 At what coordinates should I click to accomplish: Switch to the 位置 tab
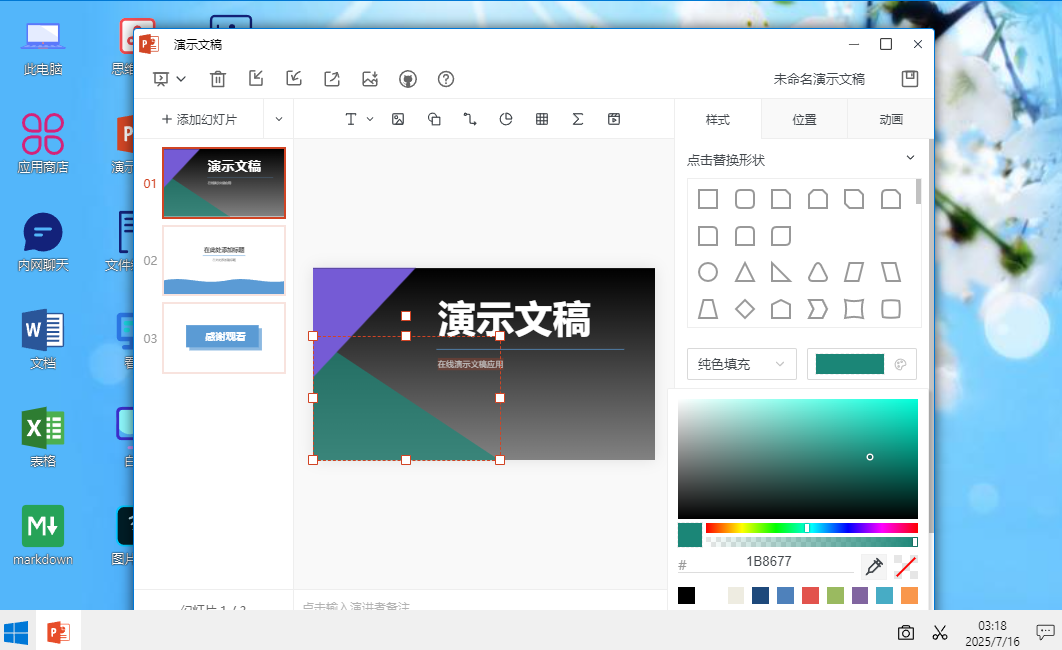coord(805,120)
